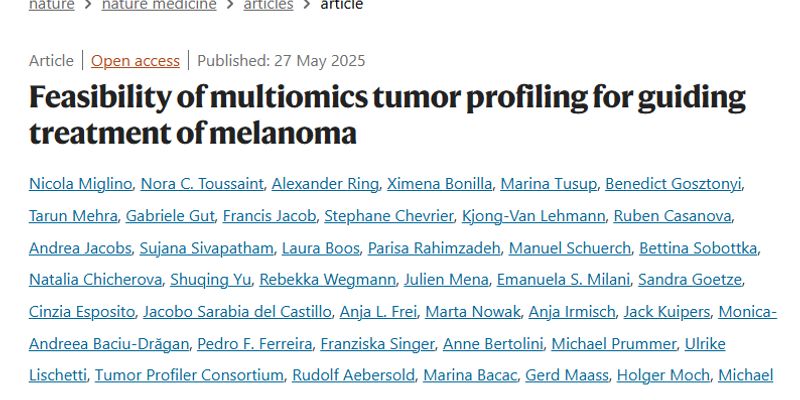Go to the articles breadcrumb link
The image size is (800, 400).
tap(268, 5)
